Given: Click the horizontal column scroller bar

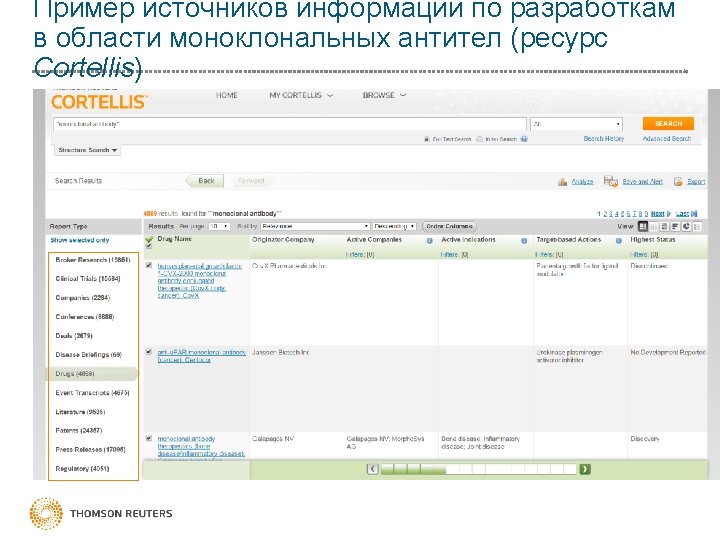Looking at the screenshot, I should [478, 469].
